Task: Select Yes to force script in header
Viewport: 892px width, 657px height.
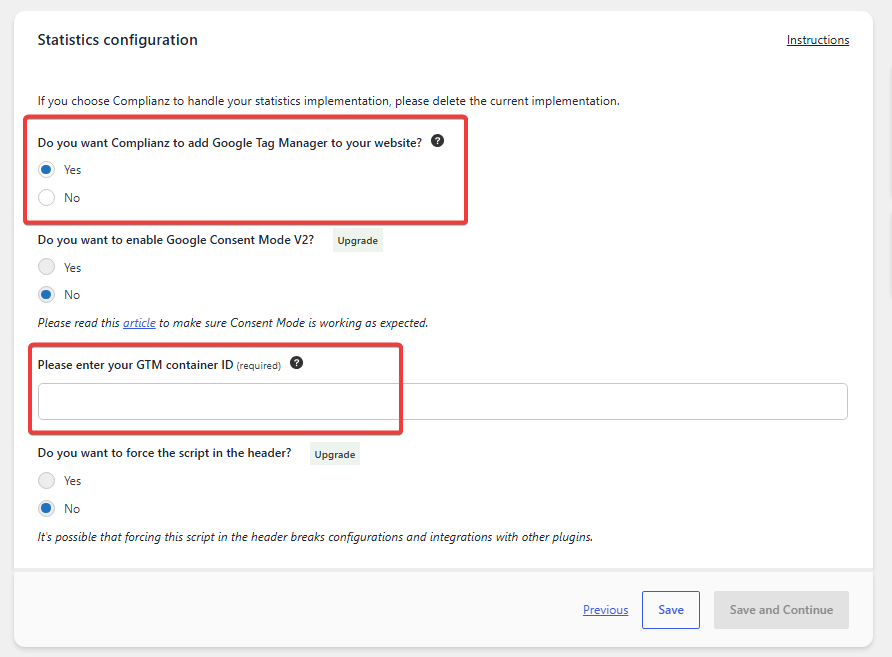Action: [x=47, y=481]
